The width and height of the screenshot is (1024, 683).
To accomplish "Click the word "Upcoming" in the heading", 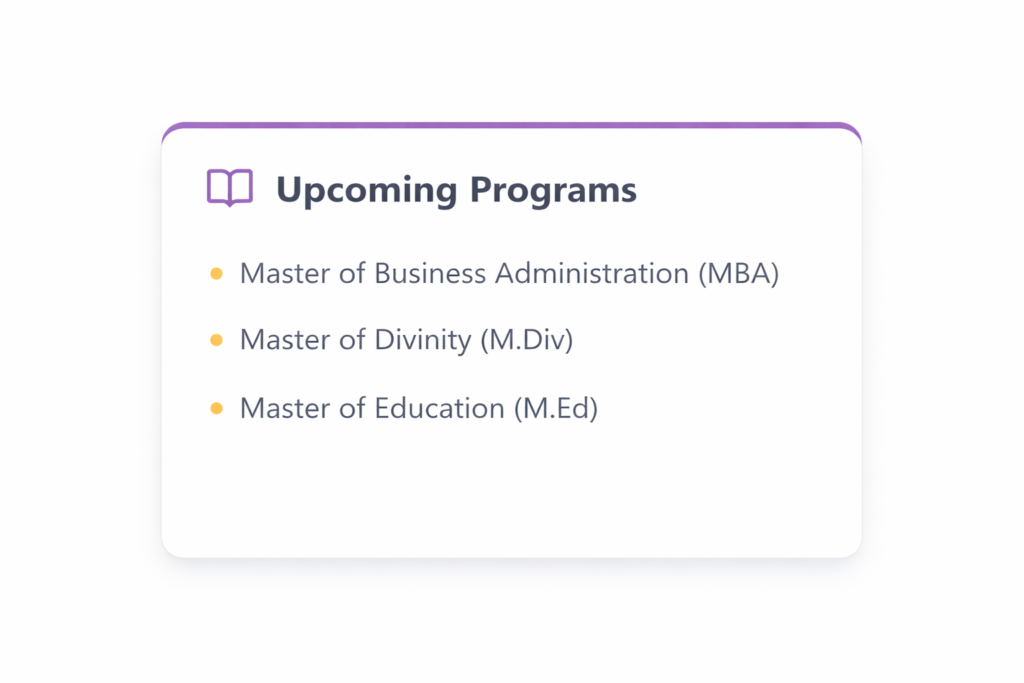I will [367, 189].
